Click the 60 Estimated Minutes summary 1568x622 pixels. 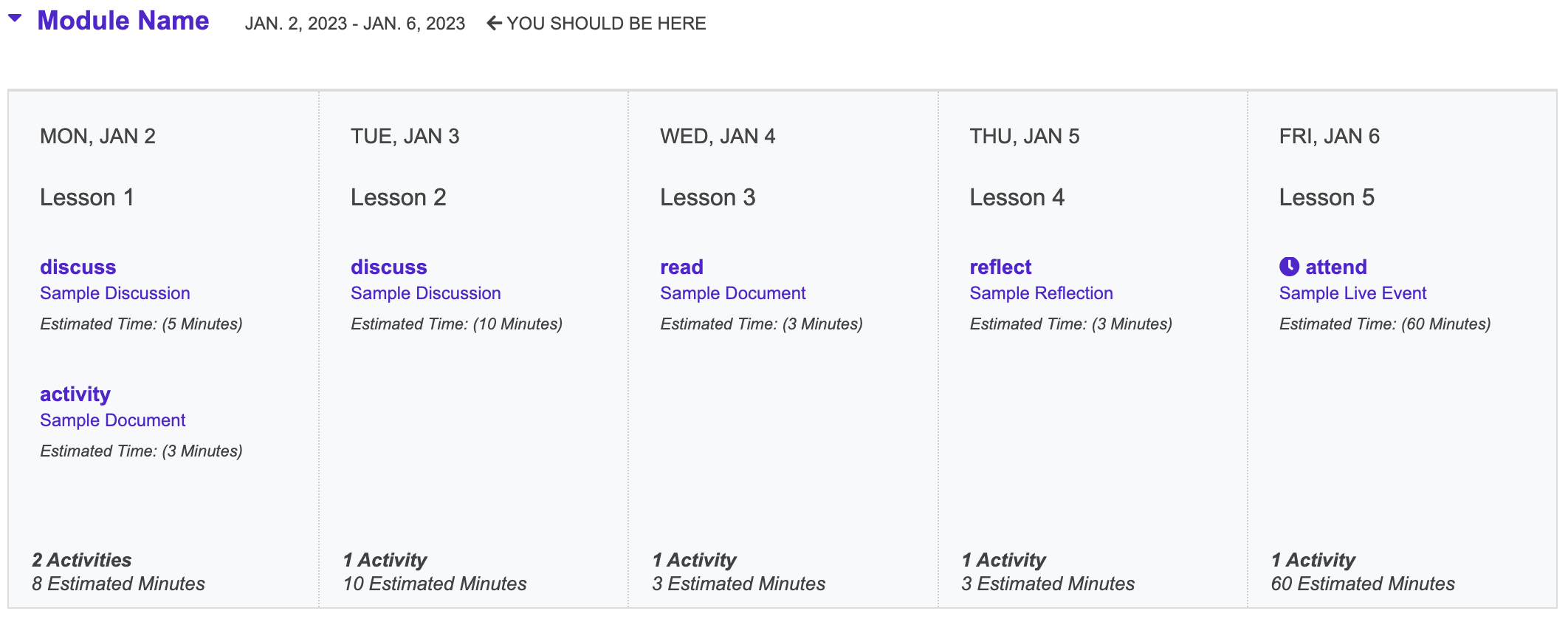pos(1362,584)
